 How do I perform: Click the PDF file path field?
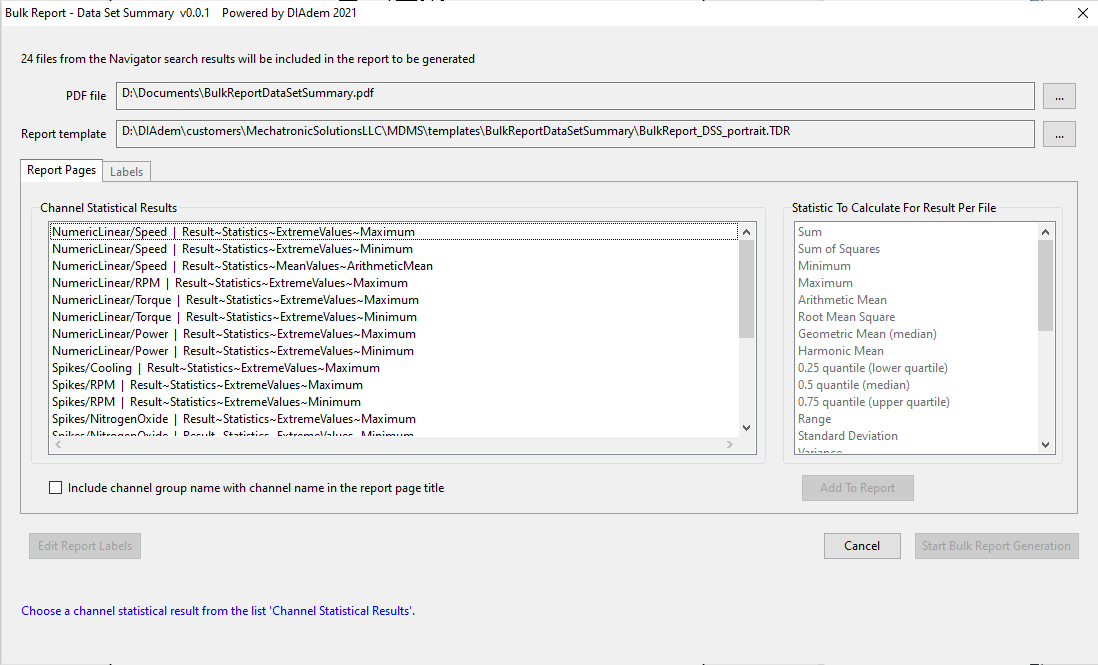[x=575, y=95]
